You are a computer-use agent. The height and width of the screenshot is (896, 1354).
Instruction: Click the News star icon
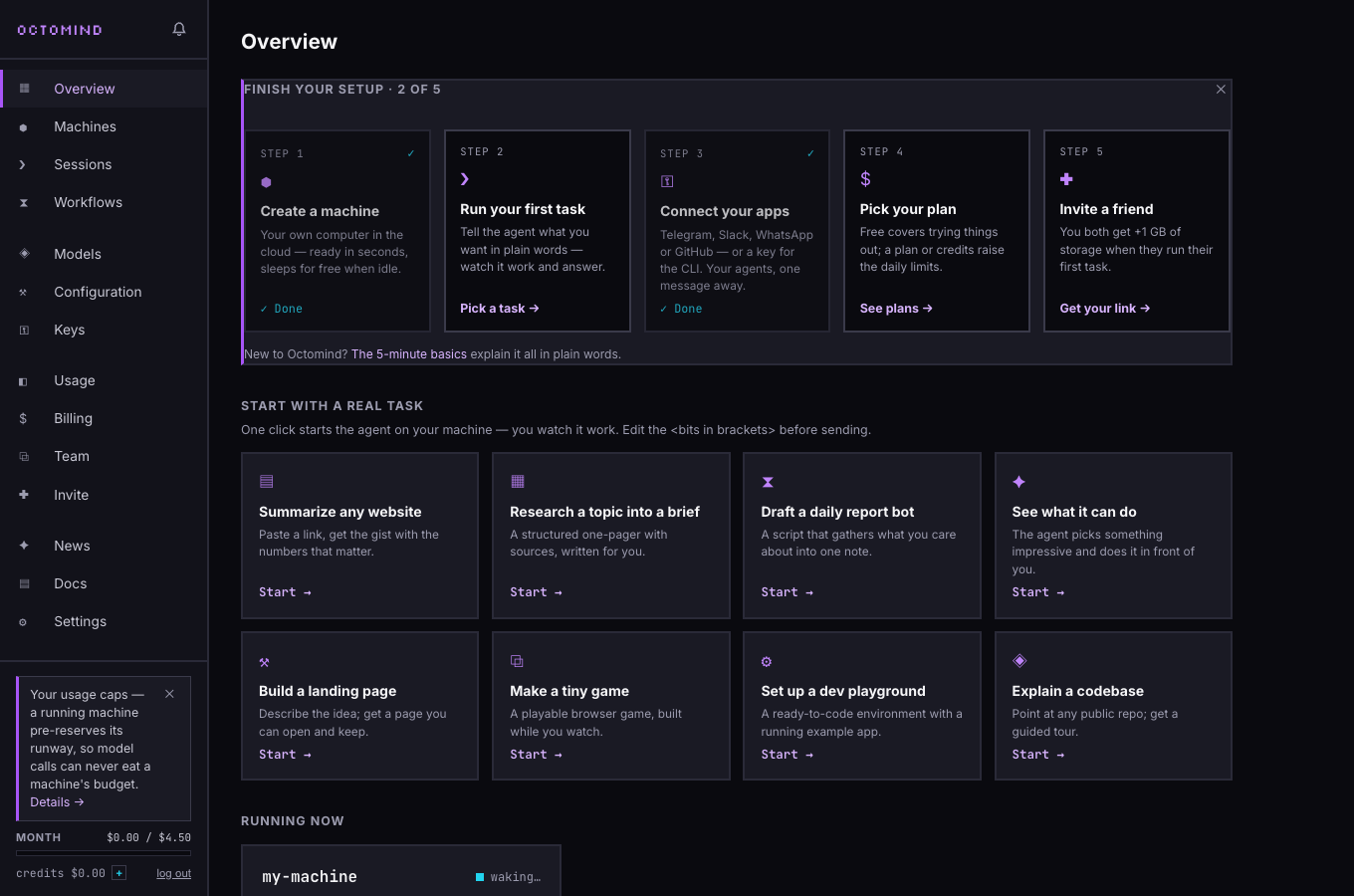24,546
